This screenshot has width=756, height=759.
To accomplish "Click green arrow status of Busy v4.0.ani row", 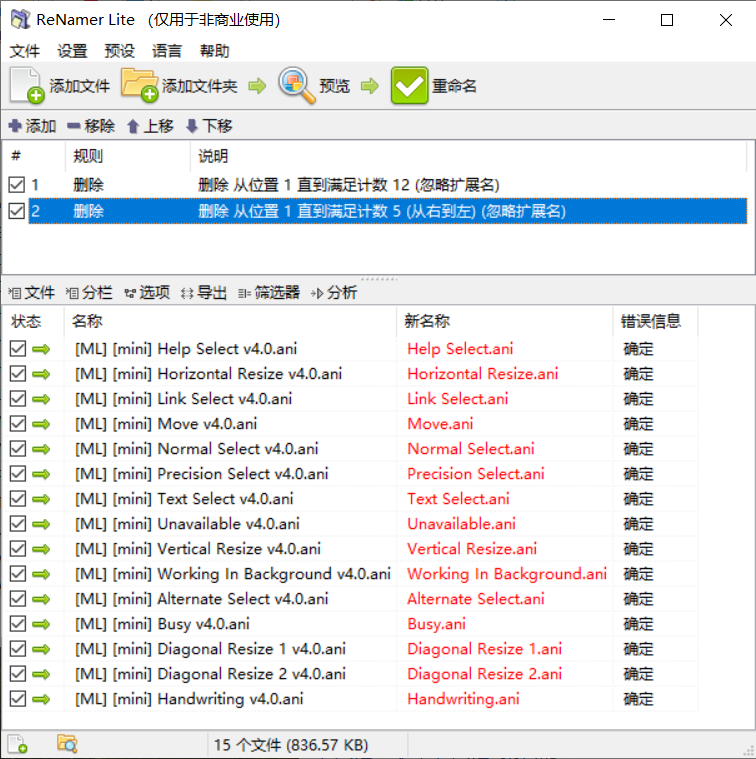I will coord(41,624).
